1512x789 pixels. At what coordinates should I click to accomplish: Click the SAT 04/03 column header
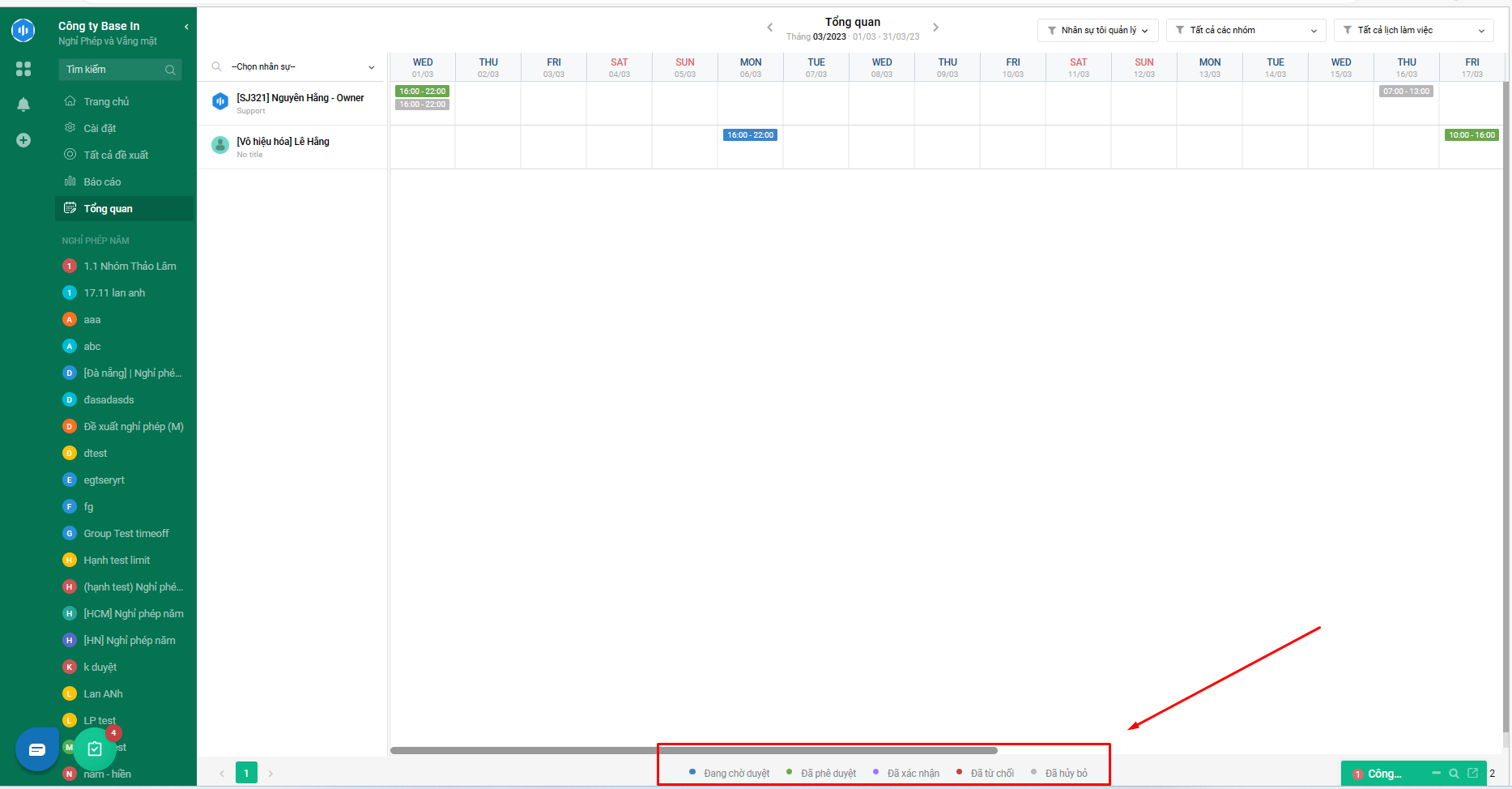[x=619, y=67]
